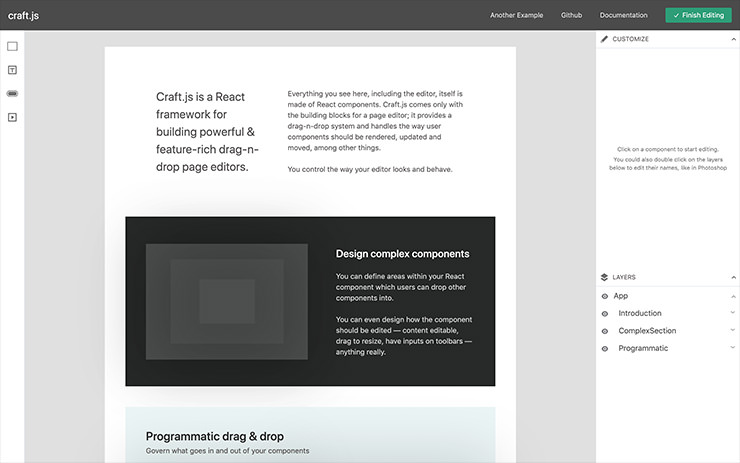This screenshot has width=740, height=463.
Task: Expand the Introduction layer
Action: pos(732,312)
